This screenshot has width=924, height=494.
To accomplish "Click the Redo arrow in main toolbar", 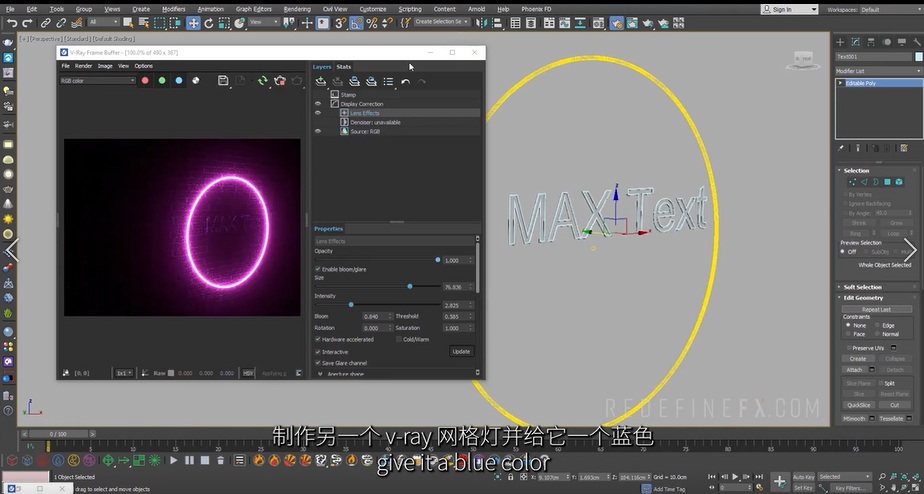I will tap(27, 23).
